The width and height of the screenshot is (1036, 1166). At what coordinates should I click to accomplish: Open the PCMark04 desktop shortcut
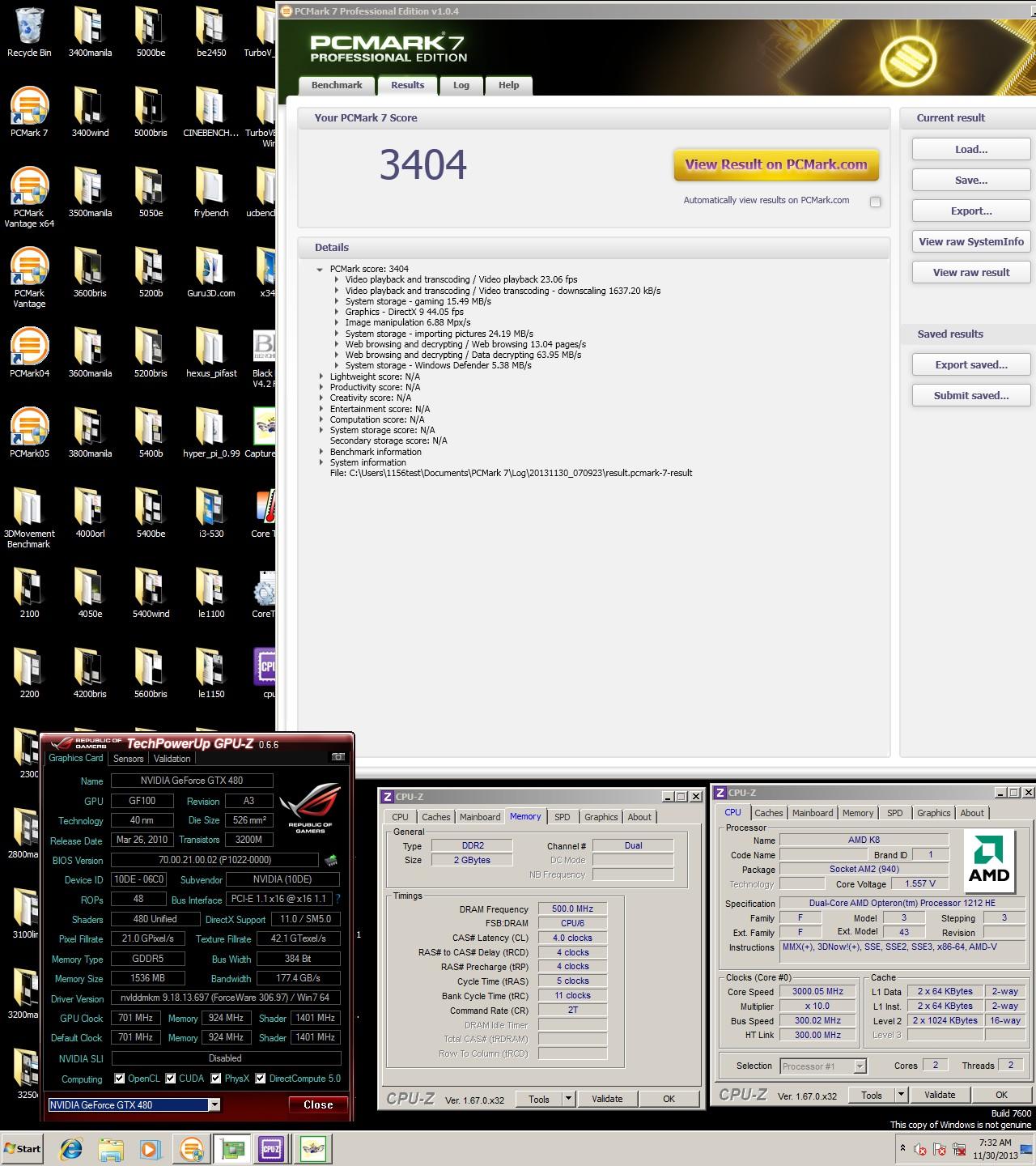point(29,353)
